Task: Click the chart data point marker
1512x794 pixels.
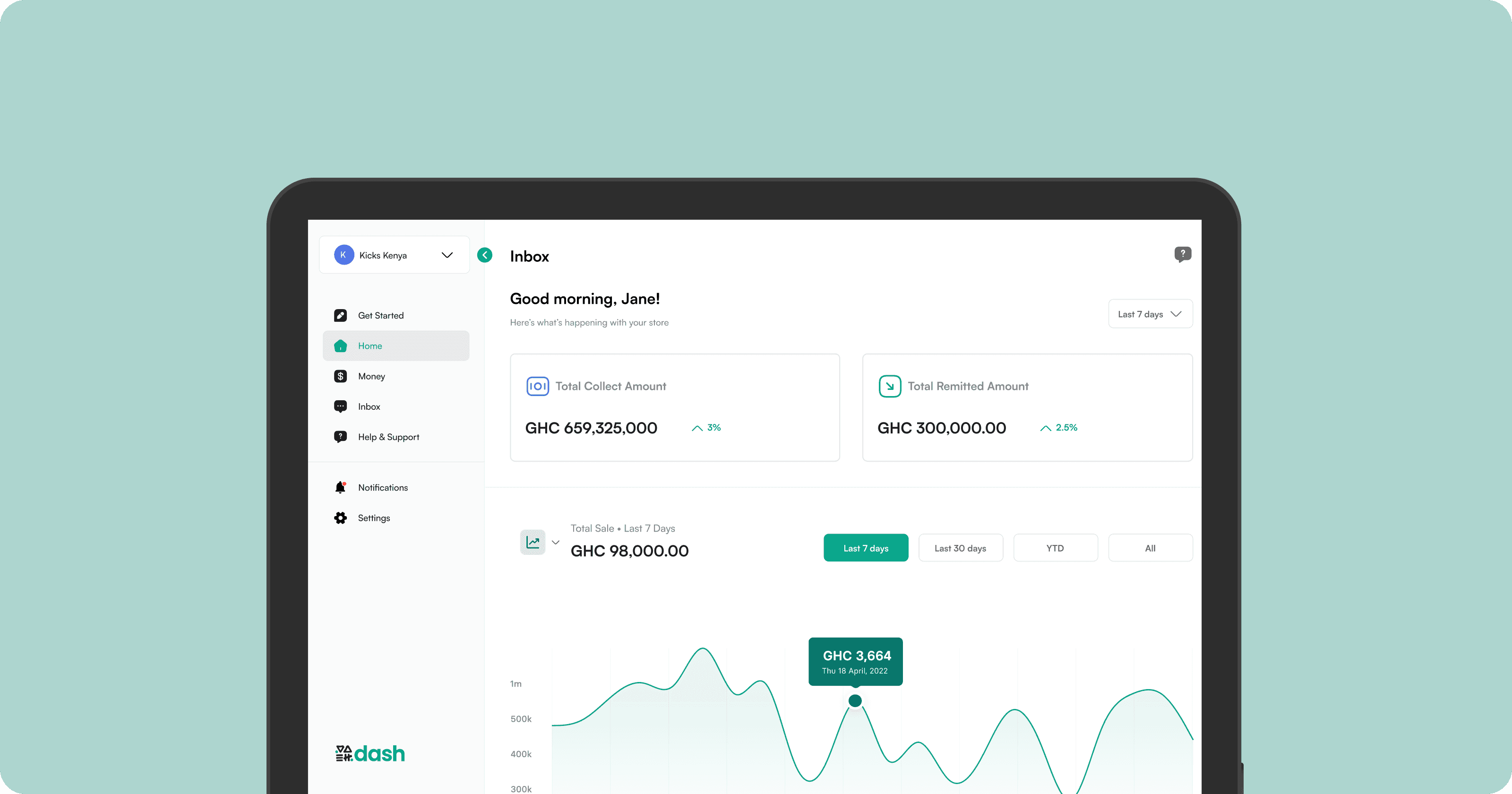Action: 855,700
